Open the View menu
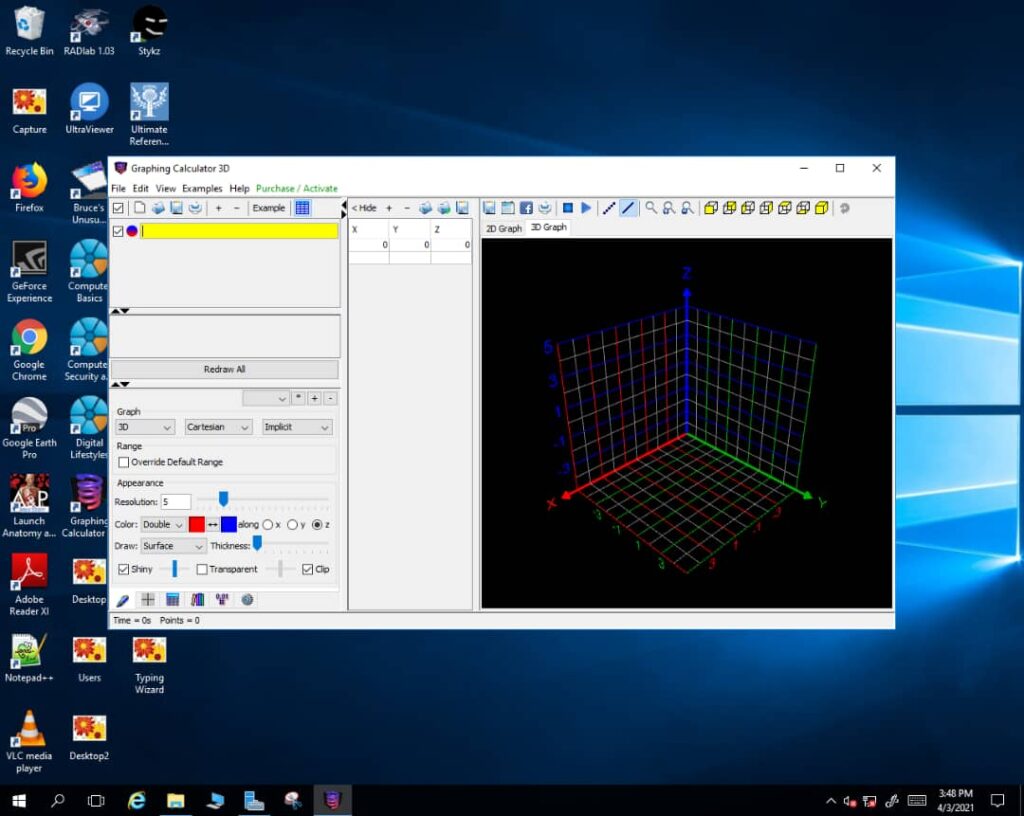Screen dimensions: 1024x816 point(166,189)
